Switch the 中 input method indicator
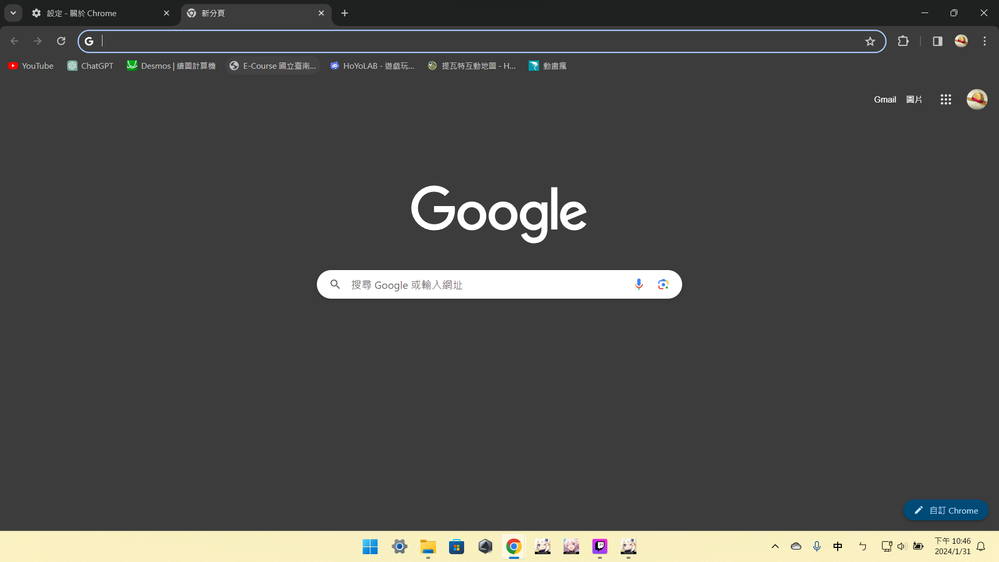This screenshot has height=562, width=999. [x=838, y=547]
